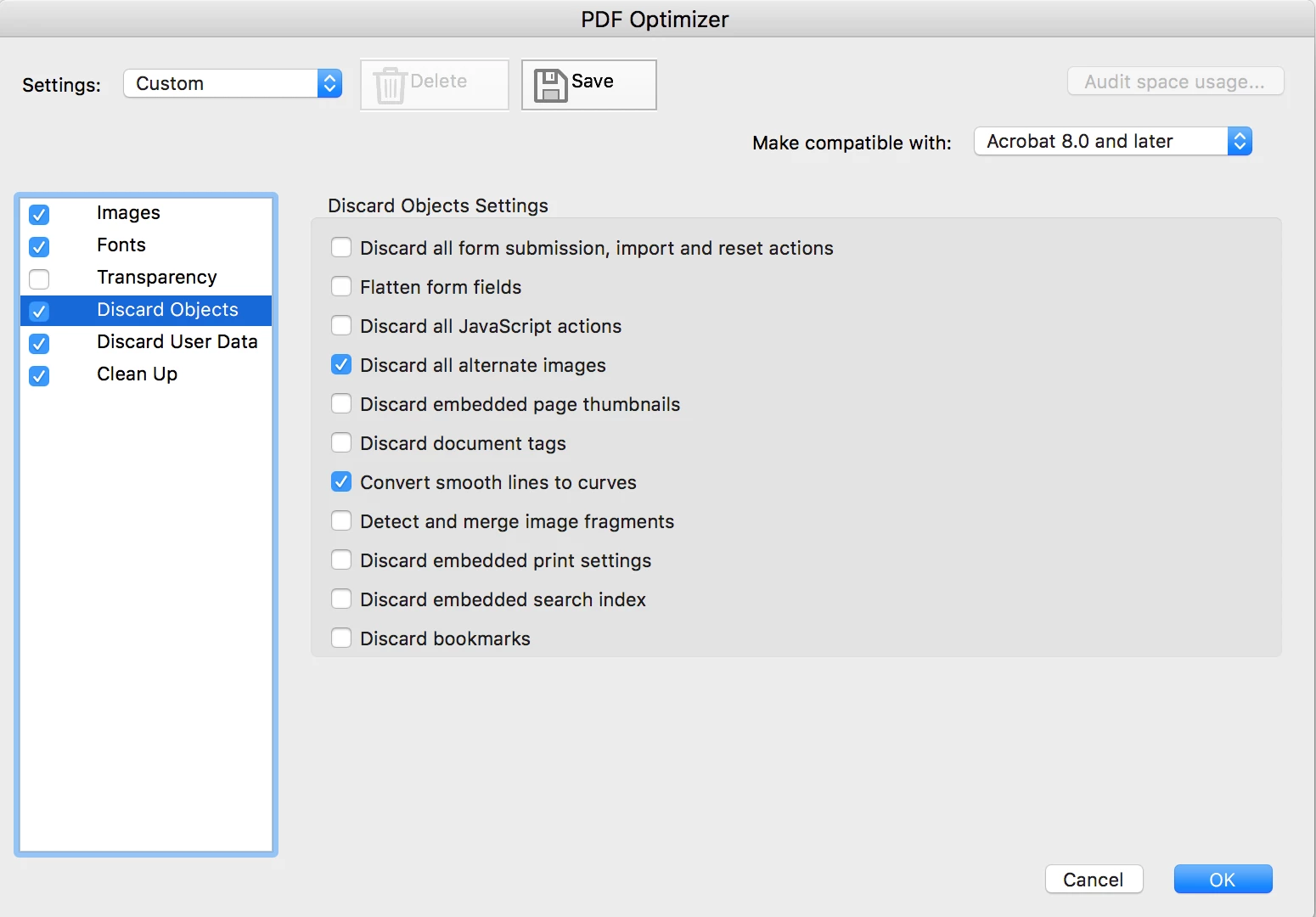Check the Discard bookmarks option
This screenshot has width=1316, height=917.
click(x=341, y=638)
